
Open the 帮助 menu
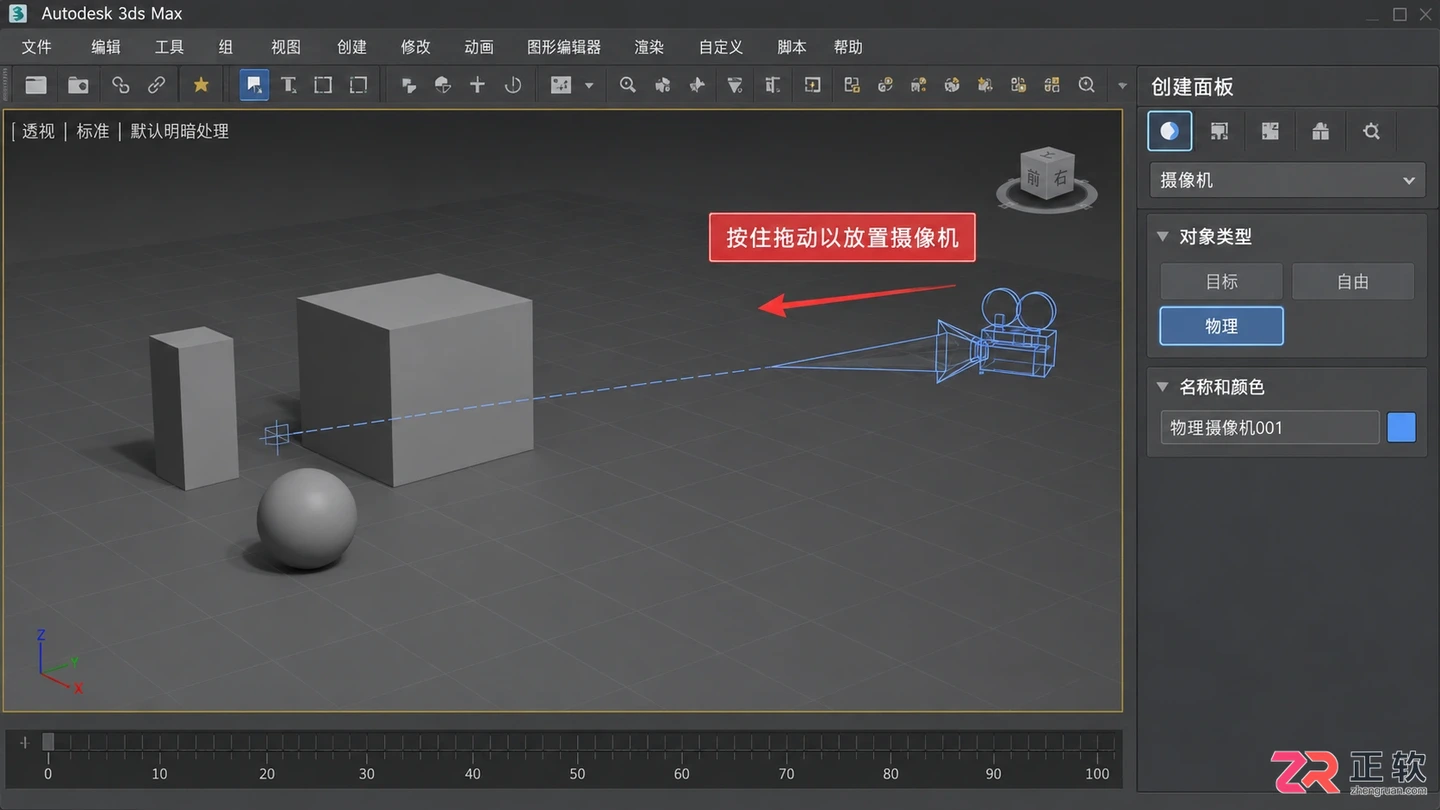(848, 47)
